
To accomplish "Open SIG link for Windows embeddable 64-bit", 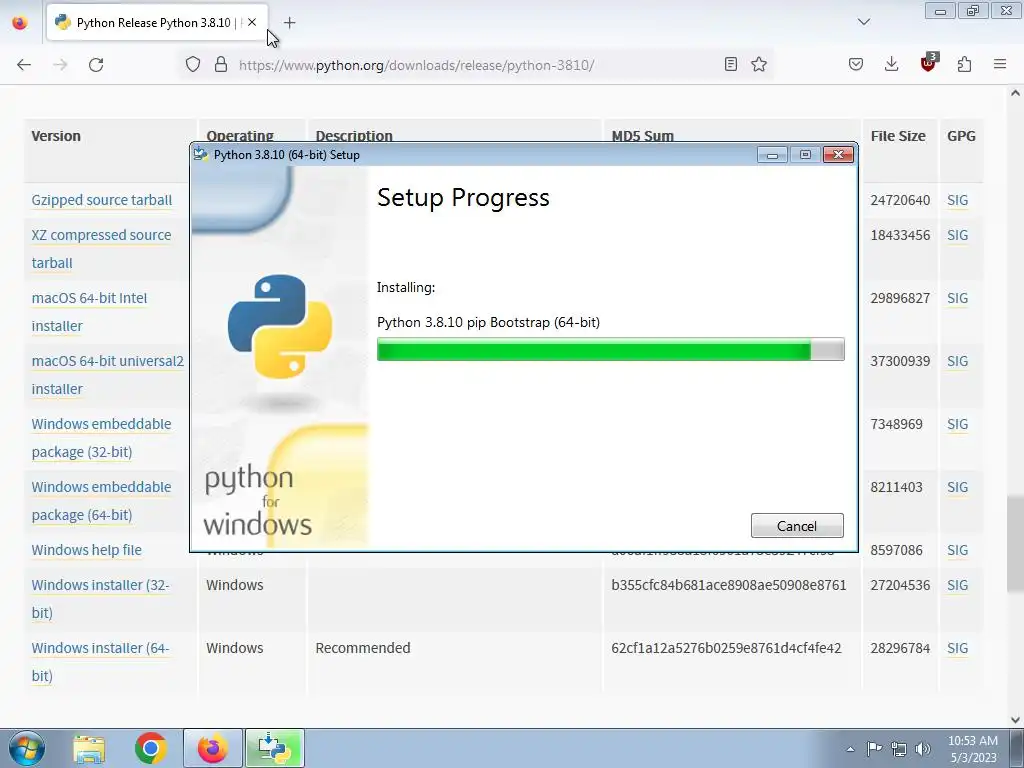I will point(957,487).
